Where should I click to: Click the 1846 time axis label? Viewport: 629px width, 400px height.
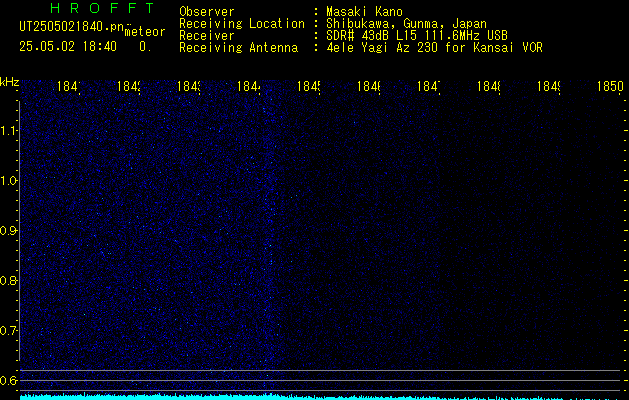(369, 87)
